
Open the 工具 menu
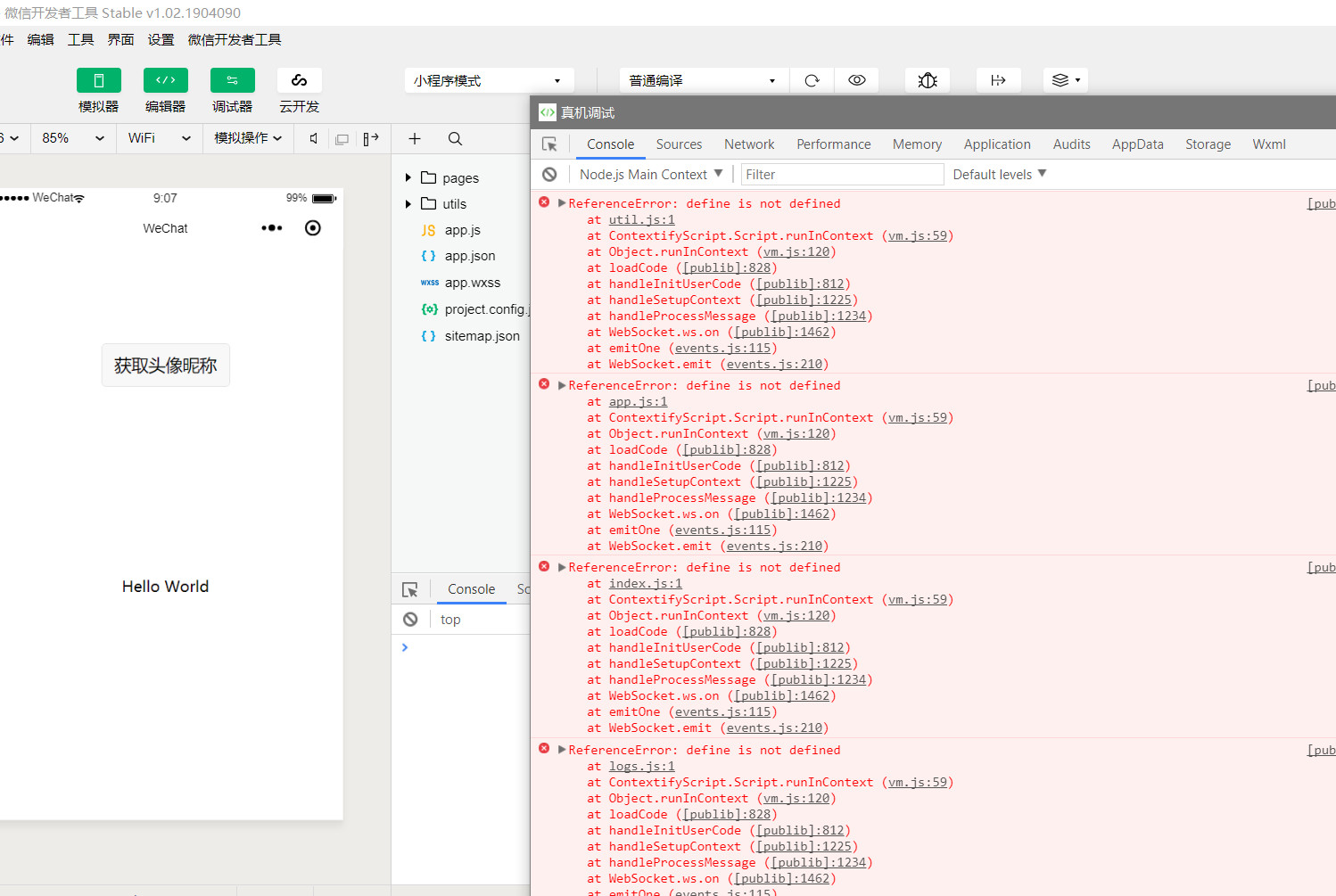point(81,40)
